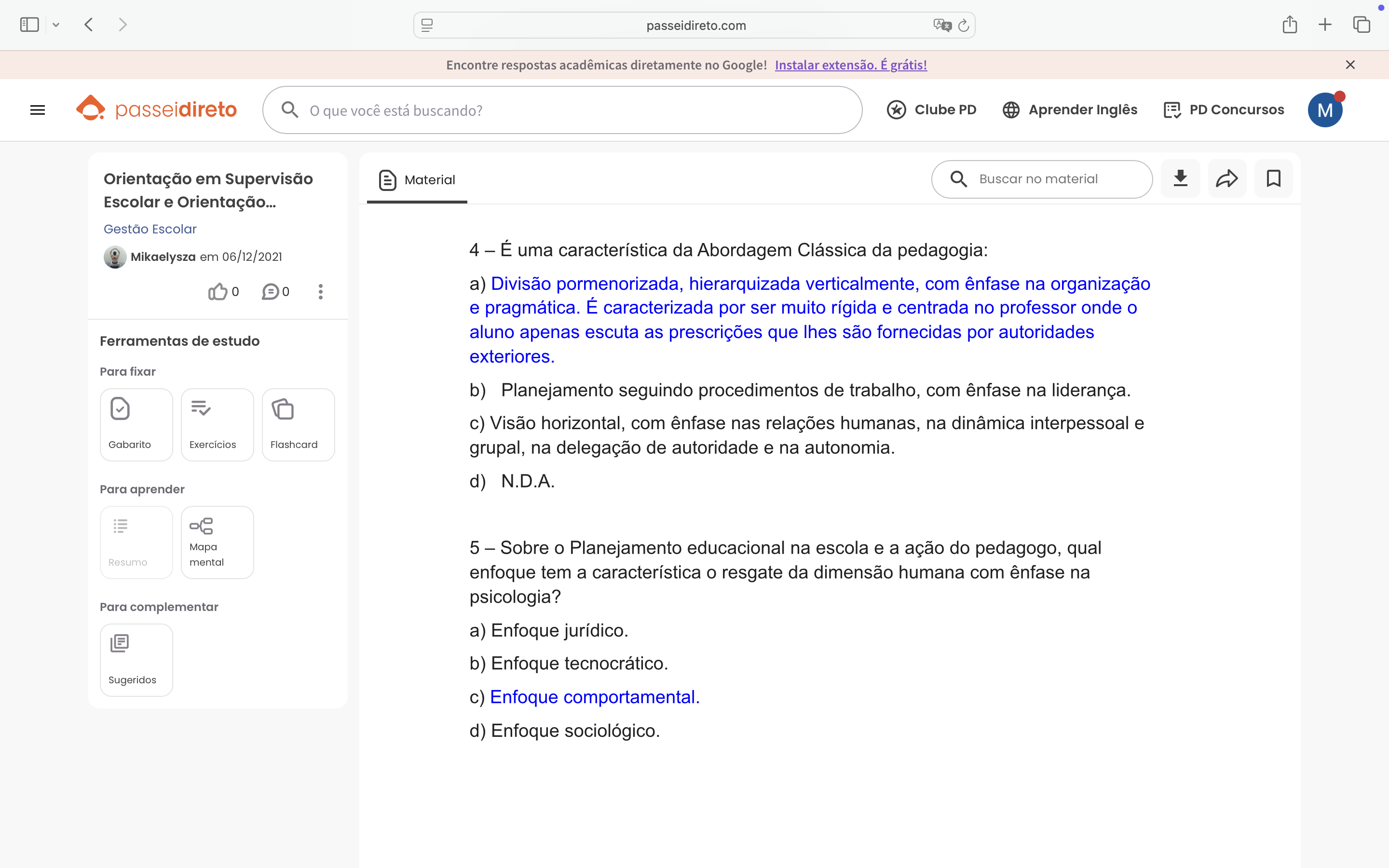Open the Gestão Escolar subject link
1389x868 pixels.
click(150, 229)
